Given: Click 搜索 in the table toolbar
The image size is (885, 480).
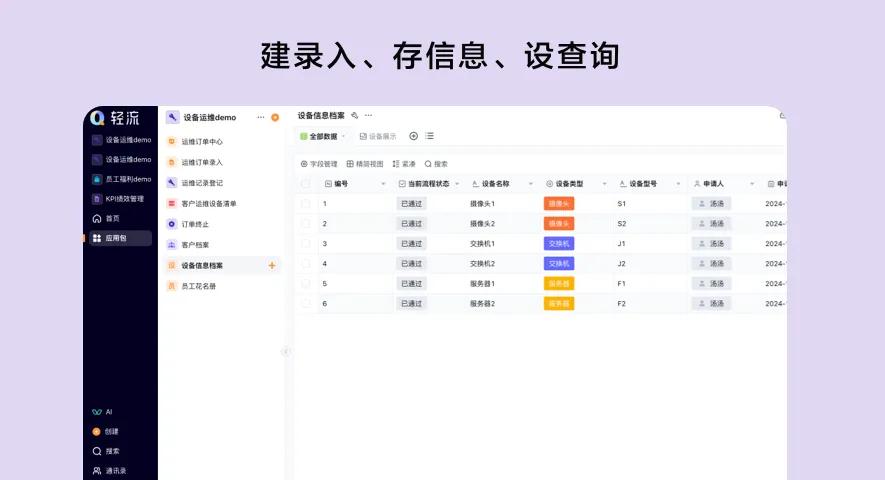Looking at the screenshot, I should pyautogui.click(x=436, y=164).
